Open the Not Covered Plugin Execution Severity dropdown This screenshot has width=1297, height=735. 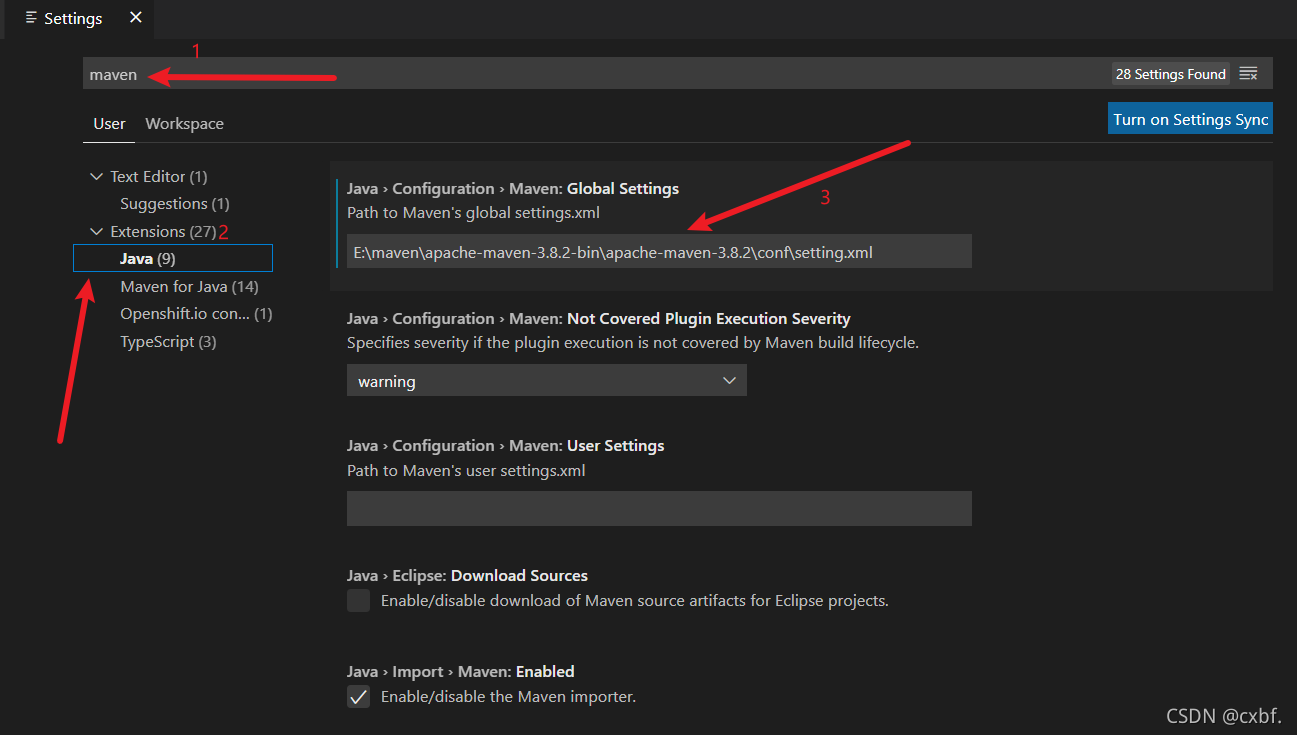(x=547, y=381)
